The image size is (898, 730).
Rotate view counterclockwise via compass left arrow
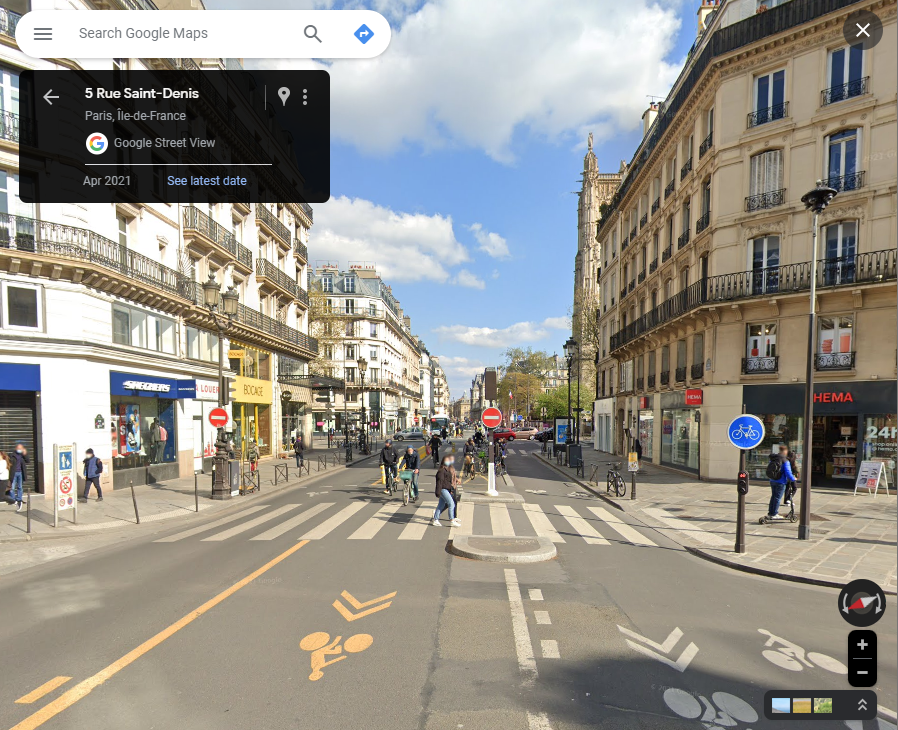coord(845,605)
